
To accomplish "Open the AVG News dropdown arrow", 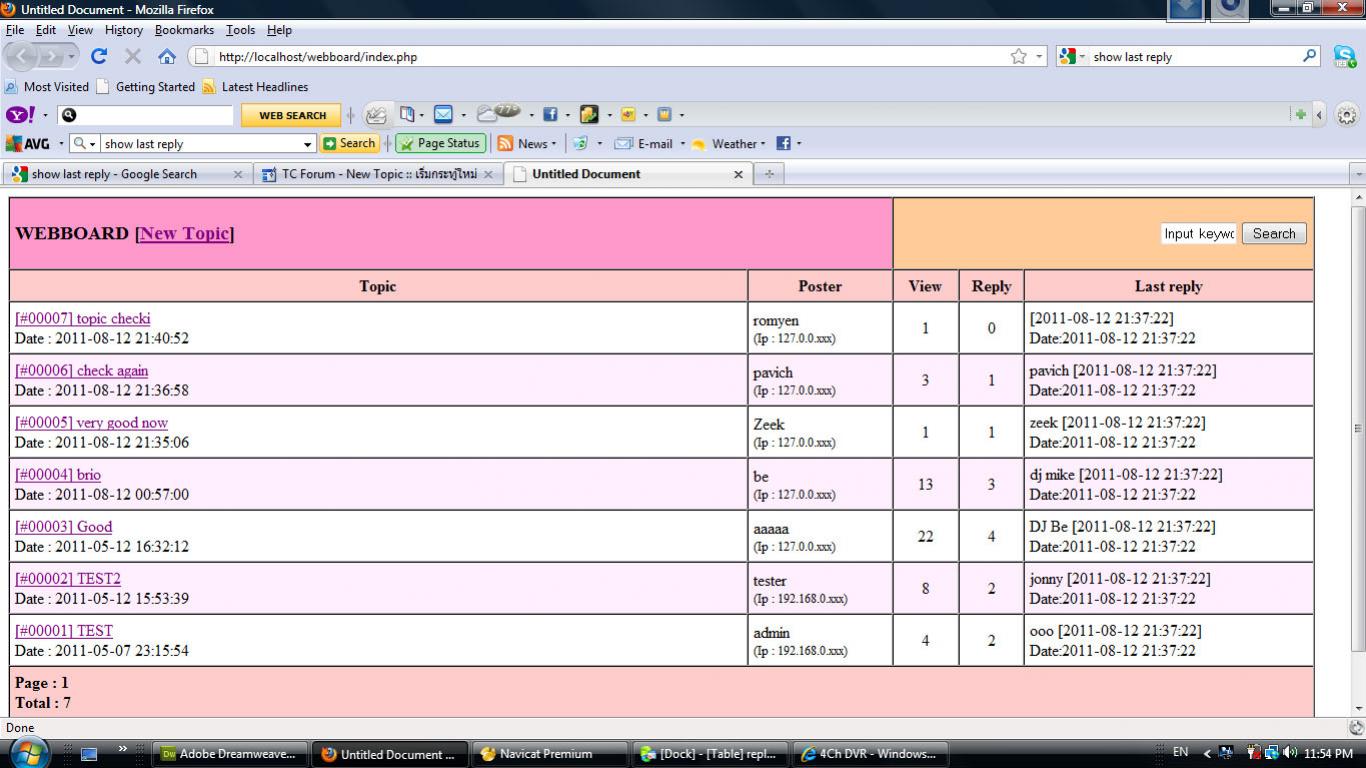I will point(553,143).
